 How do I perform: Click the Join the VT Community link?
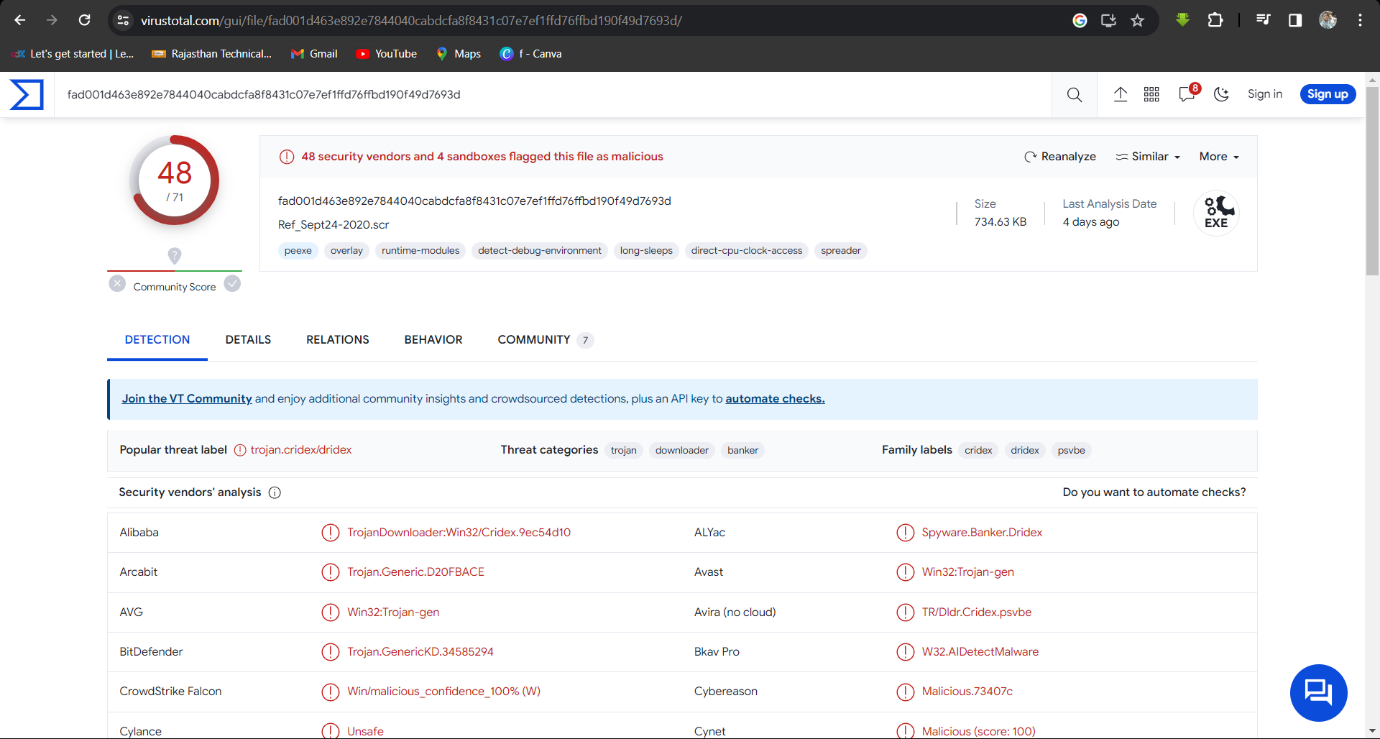coord(187,399)
